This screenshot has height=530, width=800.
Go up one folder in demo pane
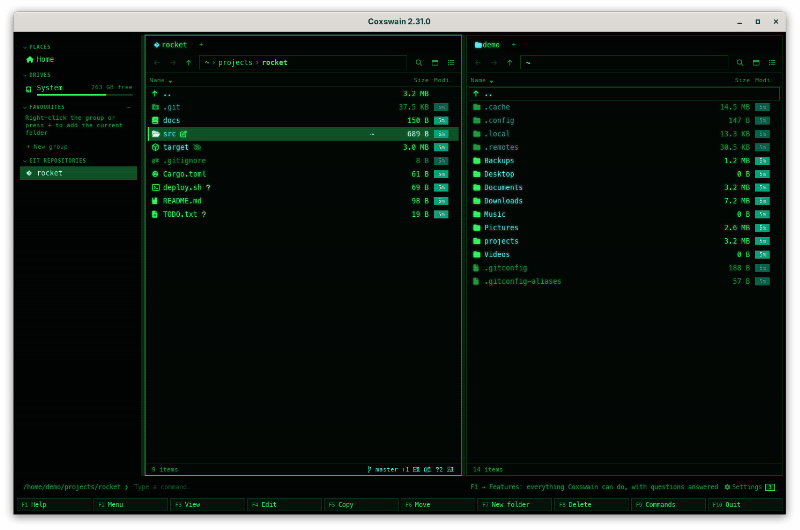tap(510, 63)
